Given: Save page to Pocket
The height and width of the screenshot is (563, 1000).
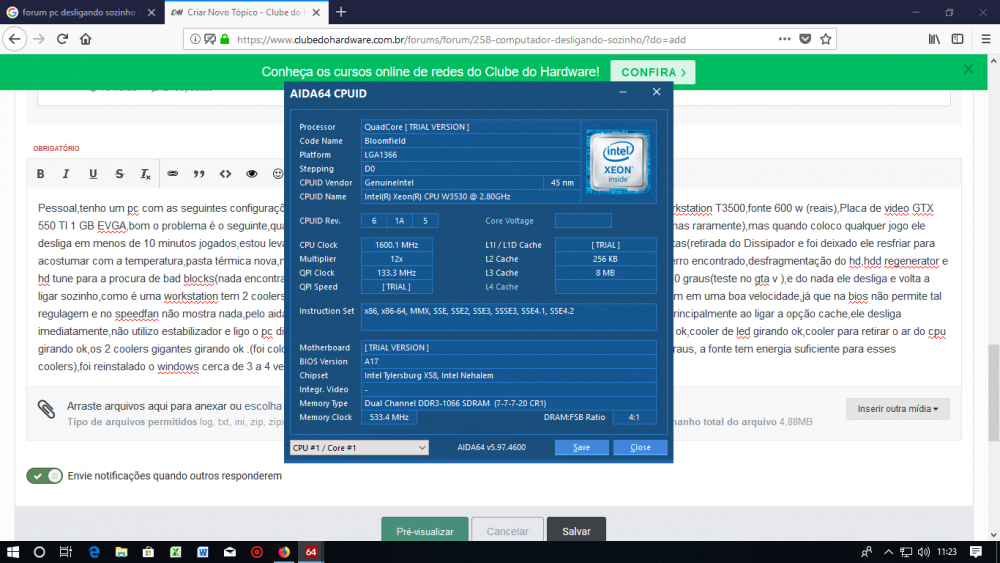Looking at the screenshot, I should point(805,39).
